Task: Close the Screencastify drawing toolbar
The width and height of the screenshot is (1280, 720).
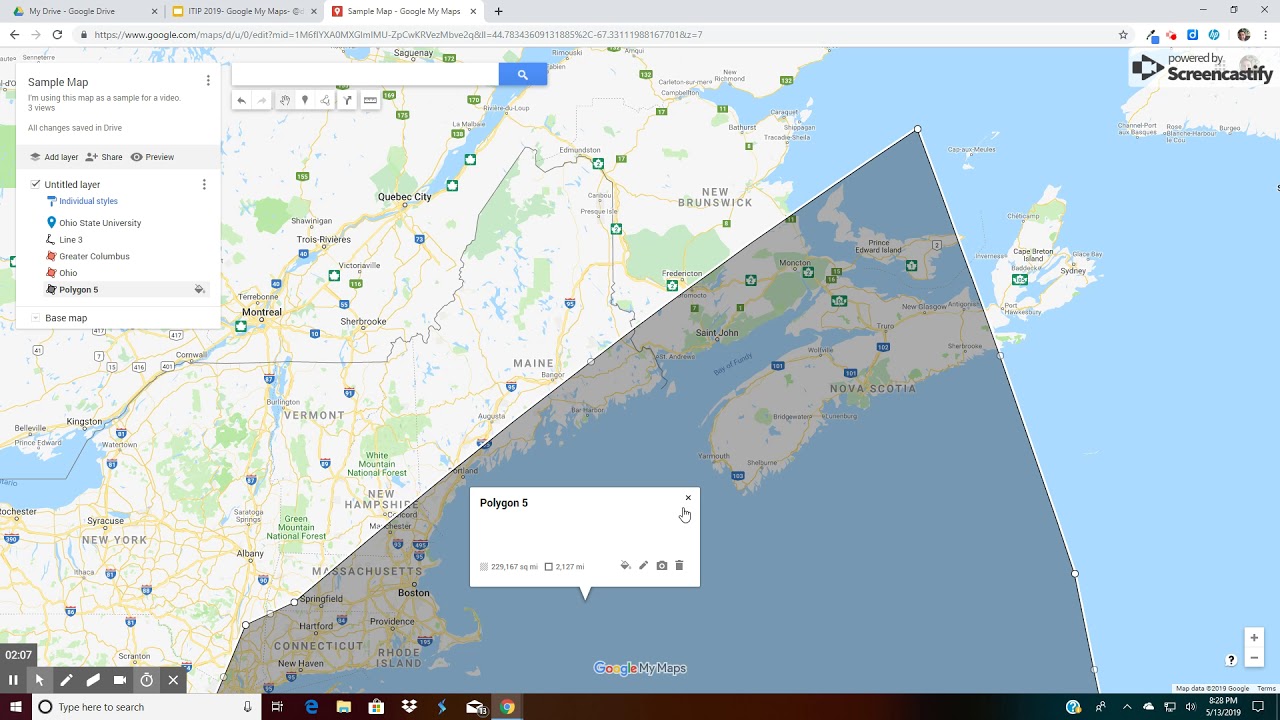Action: click(x=173, y=680)
